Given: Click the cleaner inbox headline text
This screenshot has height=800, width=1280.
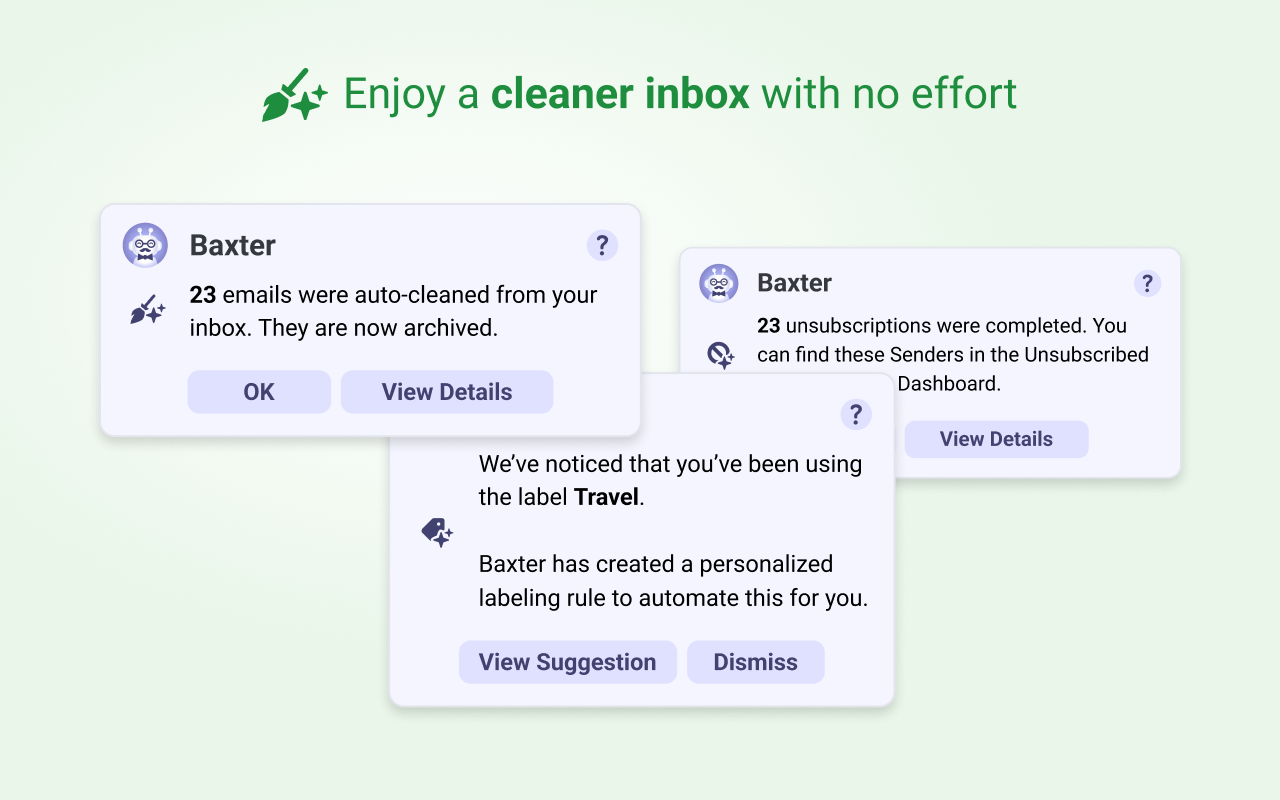Looking at the screenshot, I should 619,93.
